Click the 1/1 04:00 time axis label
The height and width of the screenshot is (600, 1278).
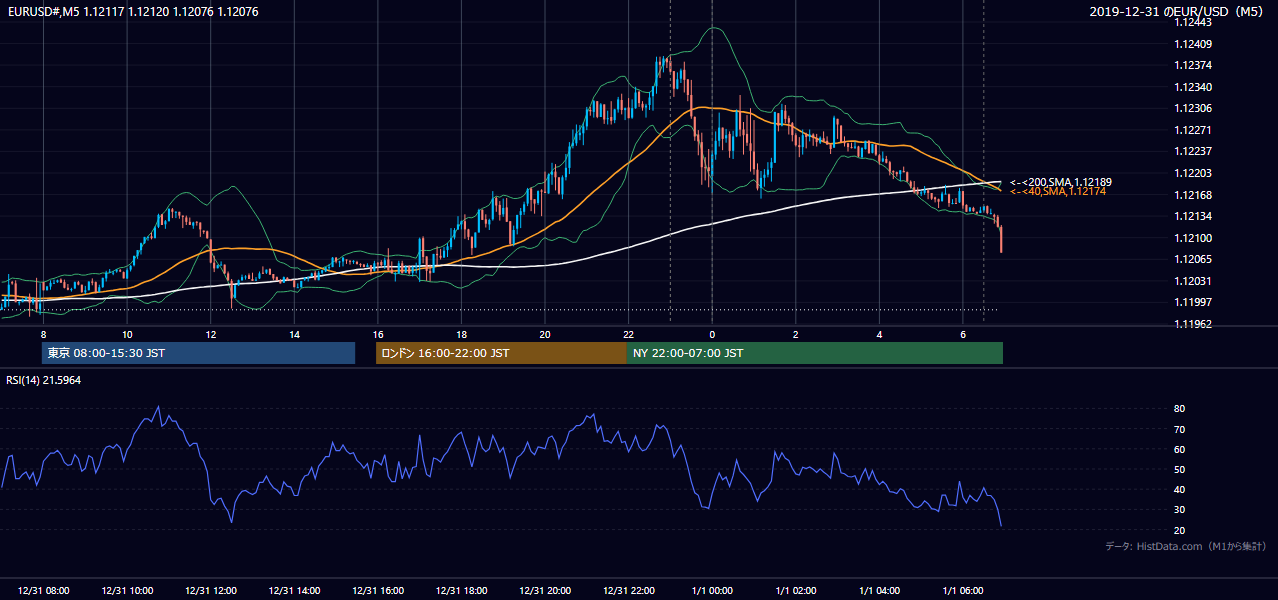point(879,591)
